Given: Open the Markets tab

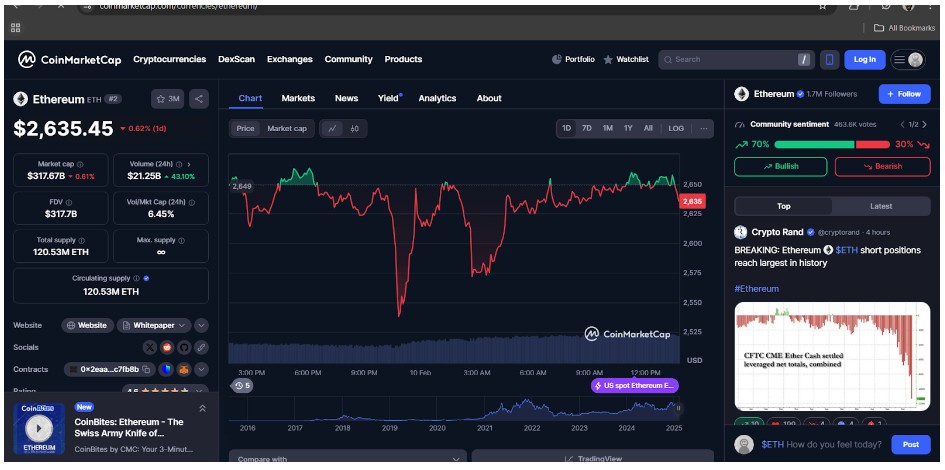Looking at the screenshot, I should pyautogui.click(x=298, y=98).
